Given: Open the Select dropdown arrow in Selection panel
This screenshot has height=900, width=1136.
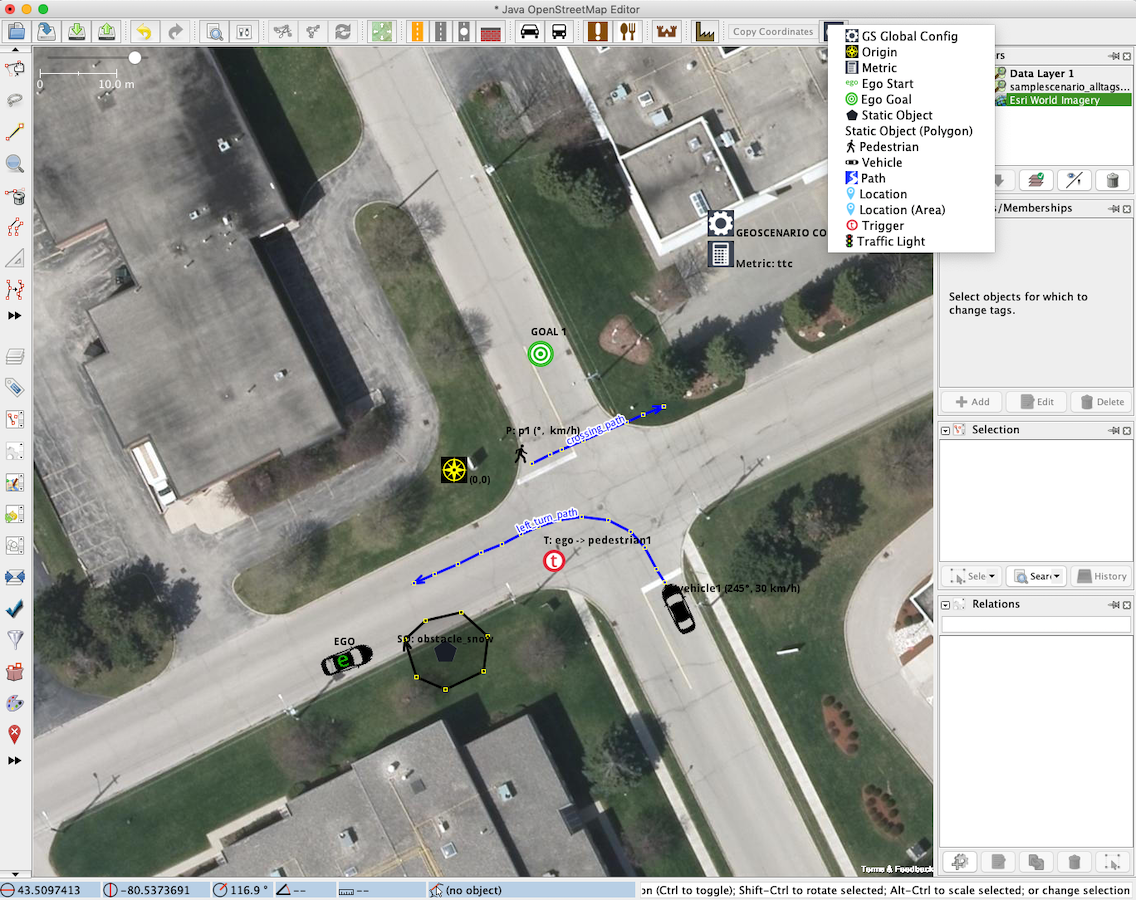Looking at the screenshot, I should point(992,576).
